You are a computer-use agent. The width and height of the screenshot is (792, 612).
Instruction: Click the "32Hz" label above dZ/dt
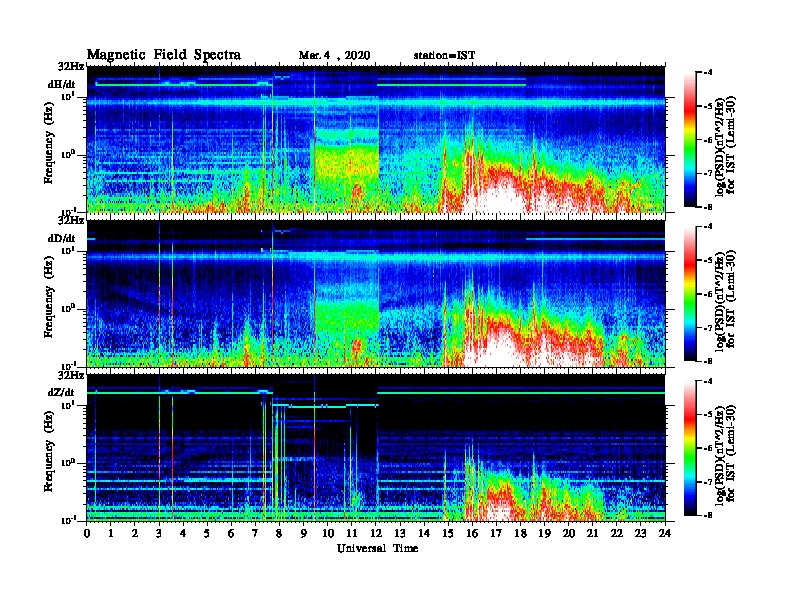[71, 375]
